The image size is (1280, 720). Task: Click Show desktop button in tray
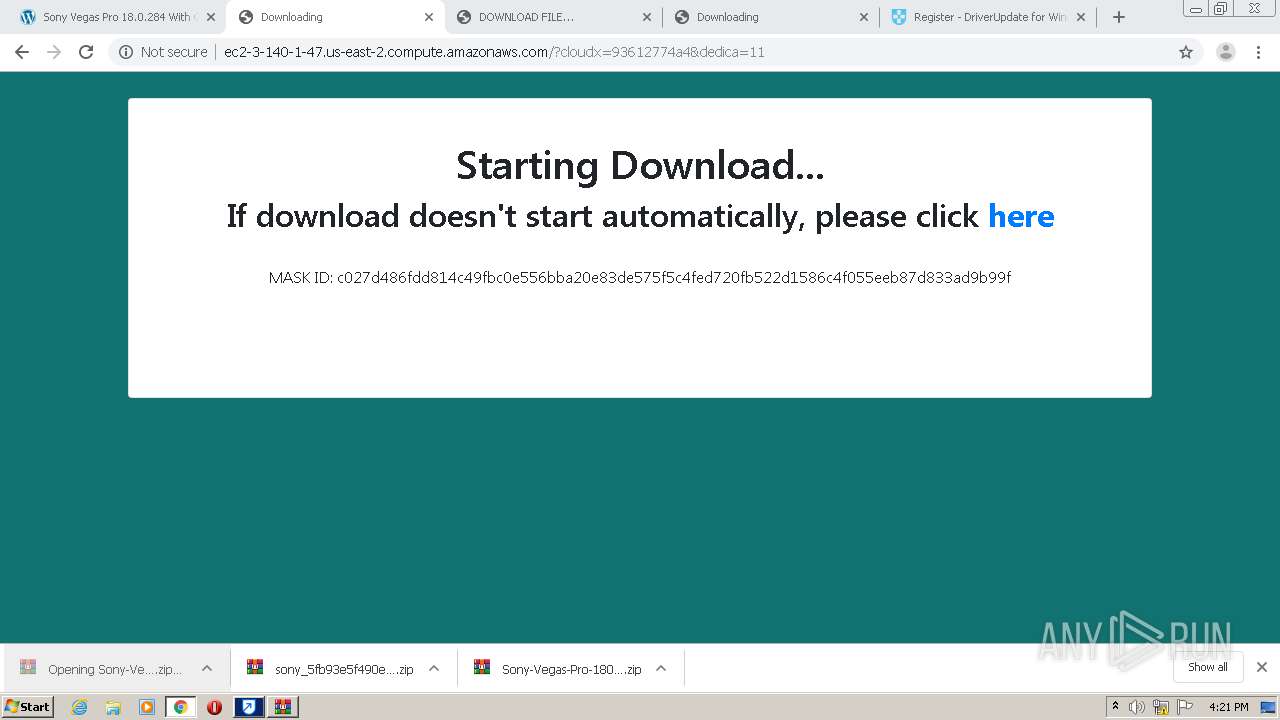pyautogui.click(x=1269, y=707)
